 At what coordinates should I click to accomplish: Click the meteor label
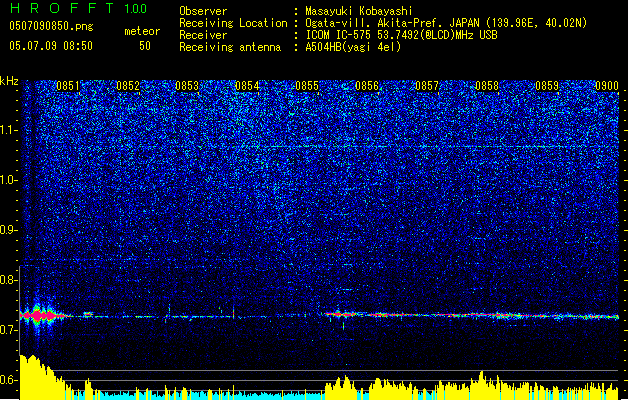pyautogui.click(x=142, y=31)
